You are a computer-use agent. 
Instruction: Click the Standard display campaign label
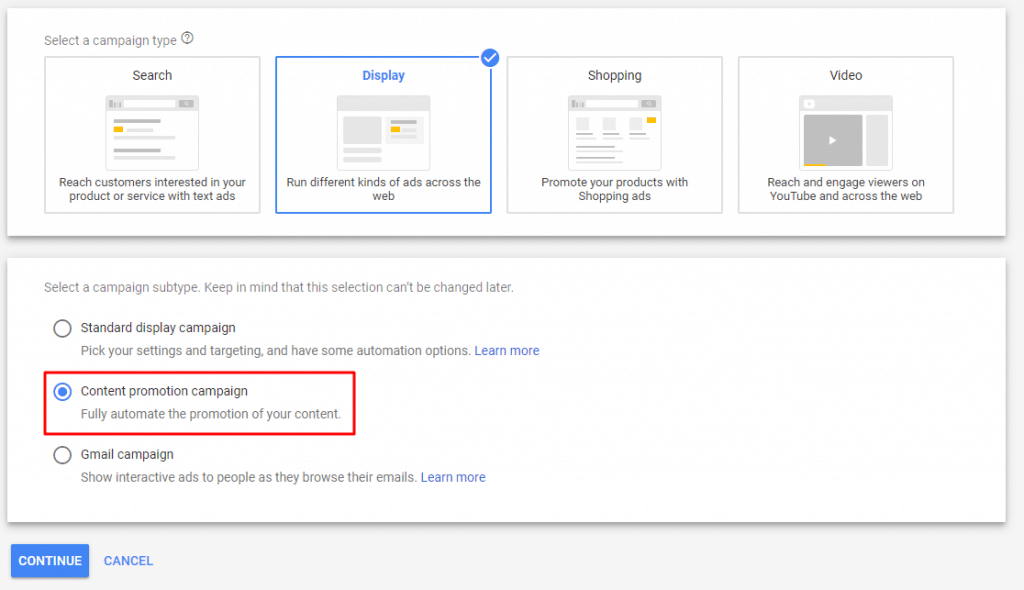pos(158,328)
